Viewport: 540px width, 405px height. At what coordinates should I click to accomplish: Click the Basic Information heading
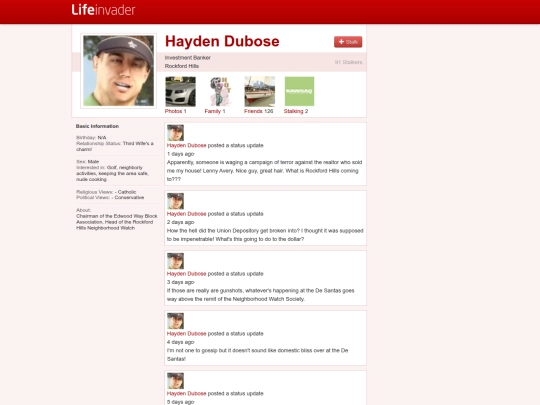tap(97, 126)
